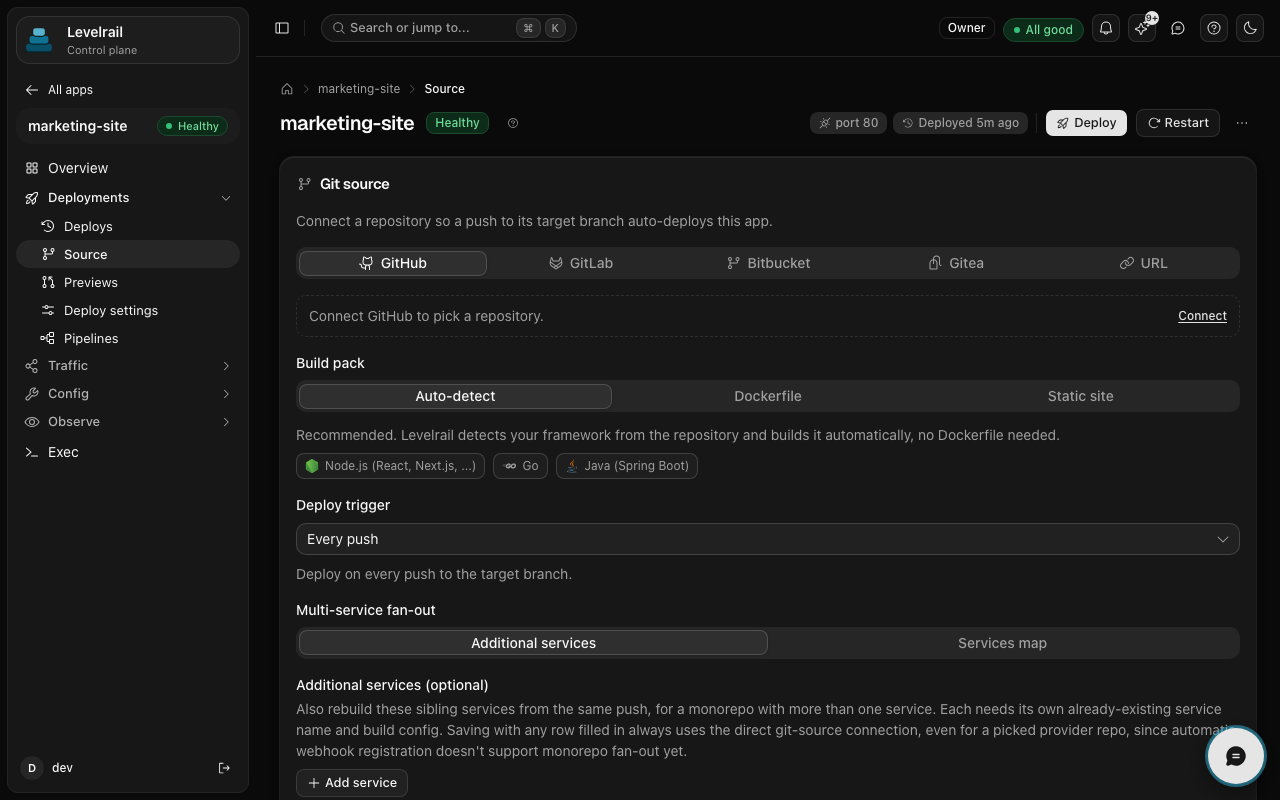Toggle dark mode moon icon
1280x800 pixels.
click(x=1250, y=29)
